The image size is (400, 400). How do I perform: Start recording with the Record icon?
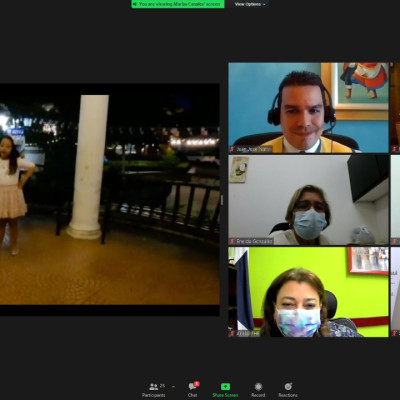click(258, 387)
